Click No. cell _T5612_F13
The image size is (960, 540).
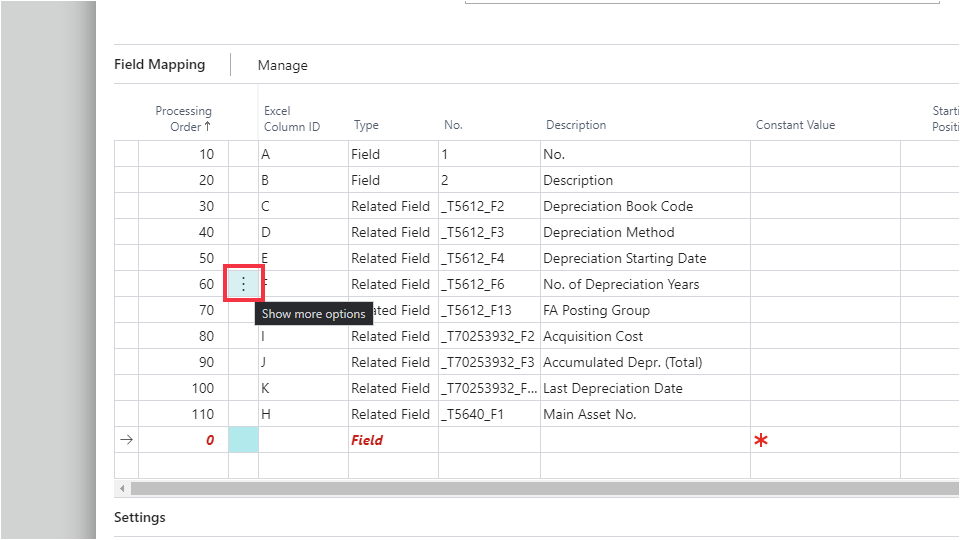click(490, 310)
